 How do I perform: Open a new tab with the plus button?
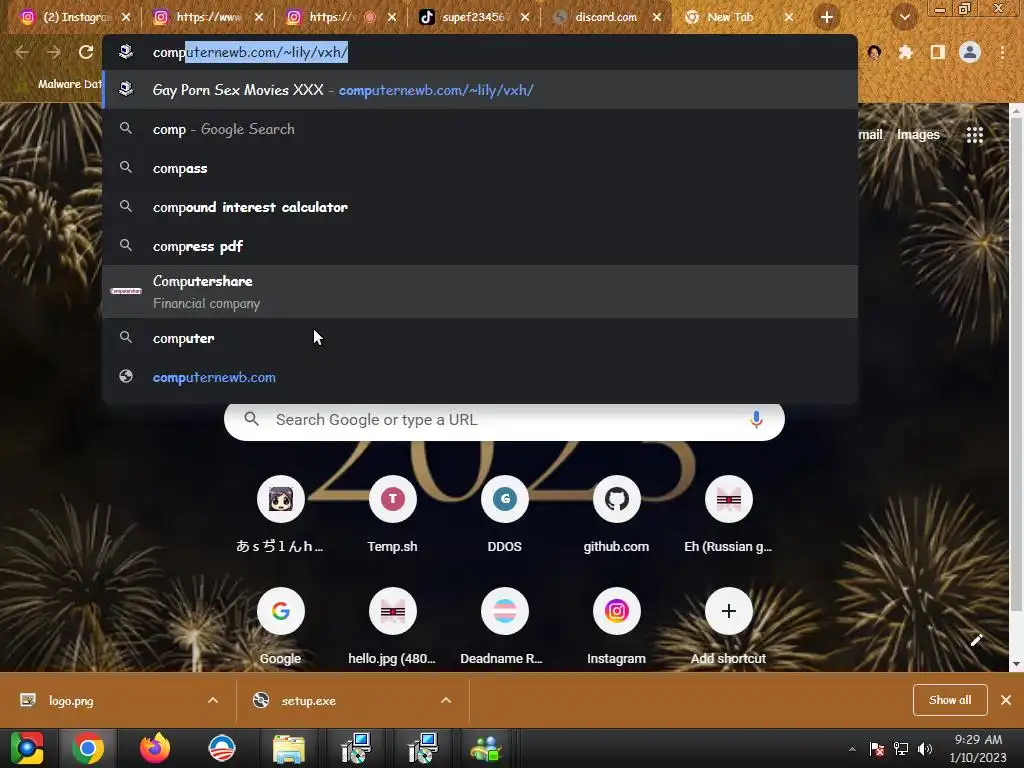point(827,17)
